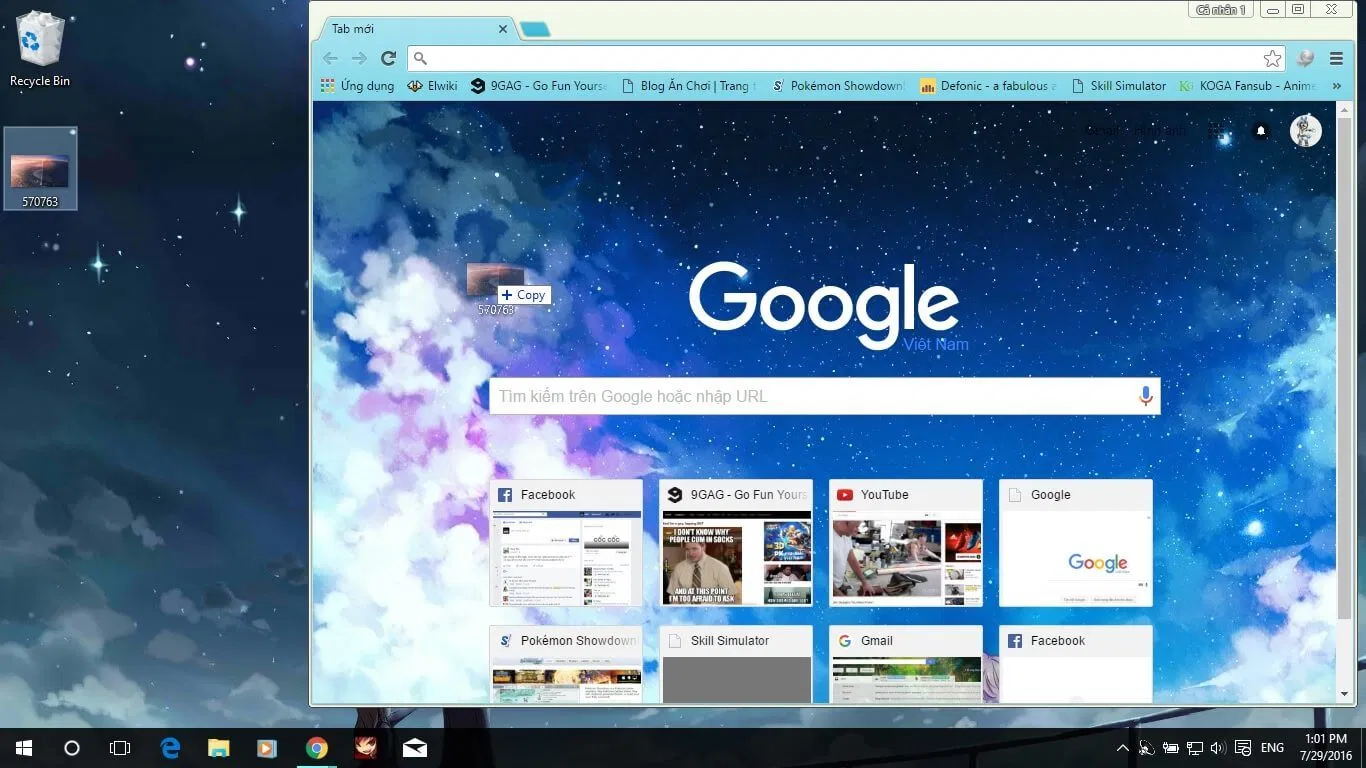Click the Google account avatar
Screen dimensions: 1366x768
(x=1305, y=131)
